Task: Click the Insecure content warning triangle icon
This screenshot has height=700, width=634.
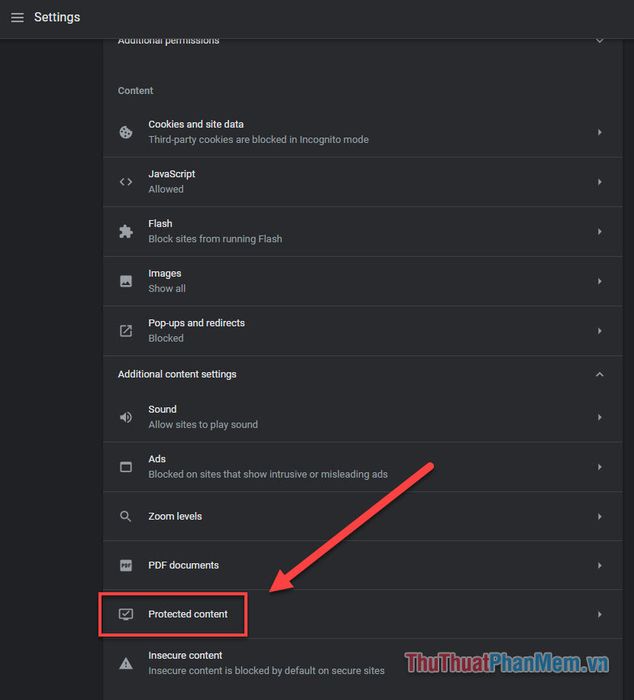Action: coord(126,663)
